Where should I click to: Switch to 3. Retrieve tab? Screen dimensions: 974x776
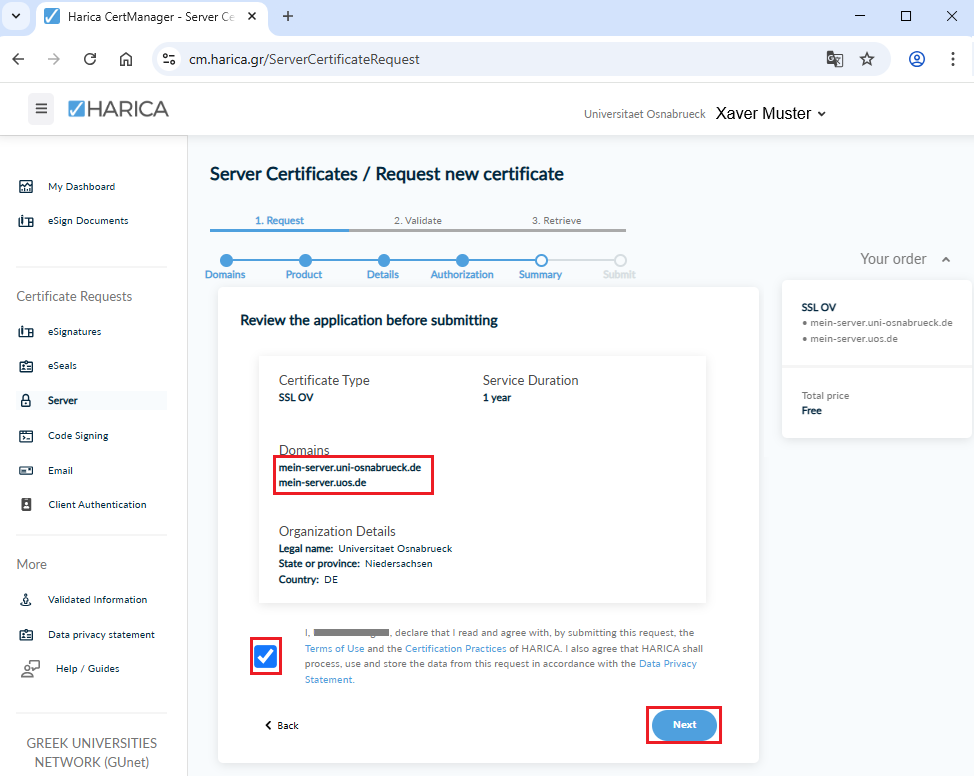click(557, 221)
